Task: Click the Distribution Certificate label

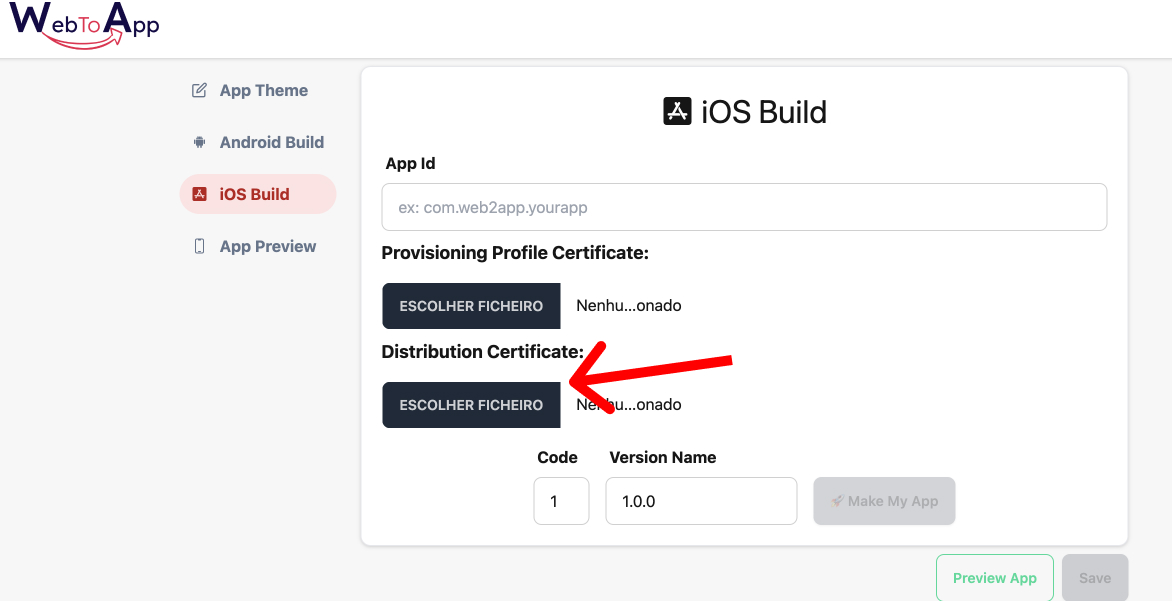Action: [483, 351]
